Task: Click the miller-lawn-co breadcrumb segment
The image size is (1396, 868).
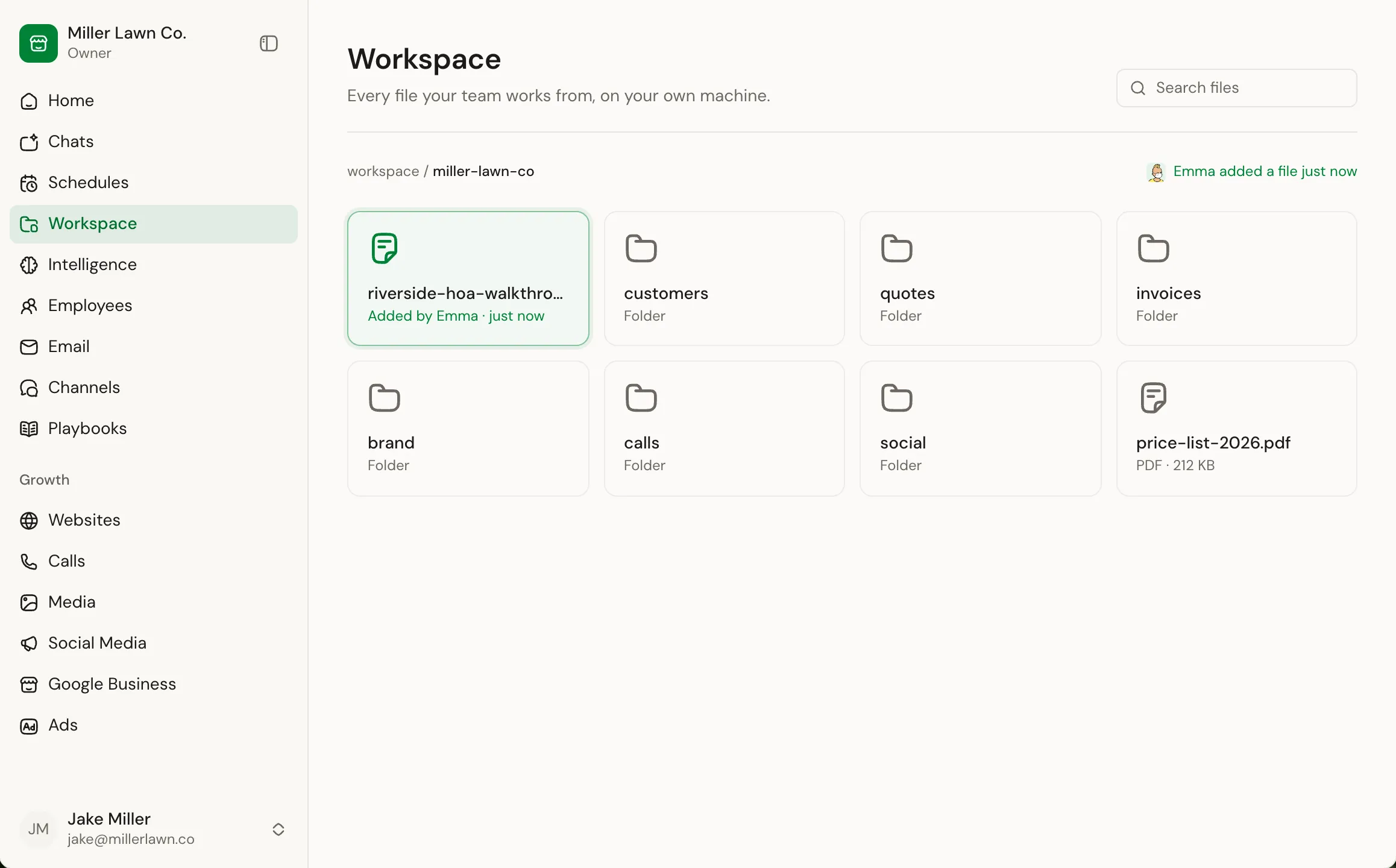Action: (483, 171)
